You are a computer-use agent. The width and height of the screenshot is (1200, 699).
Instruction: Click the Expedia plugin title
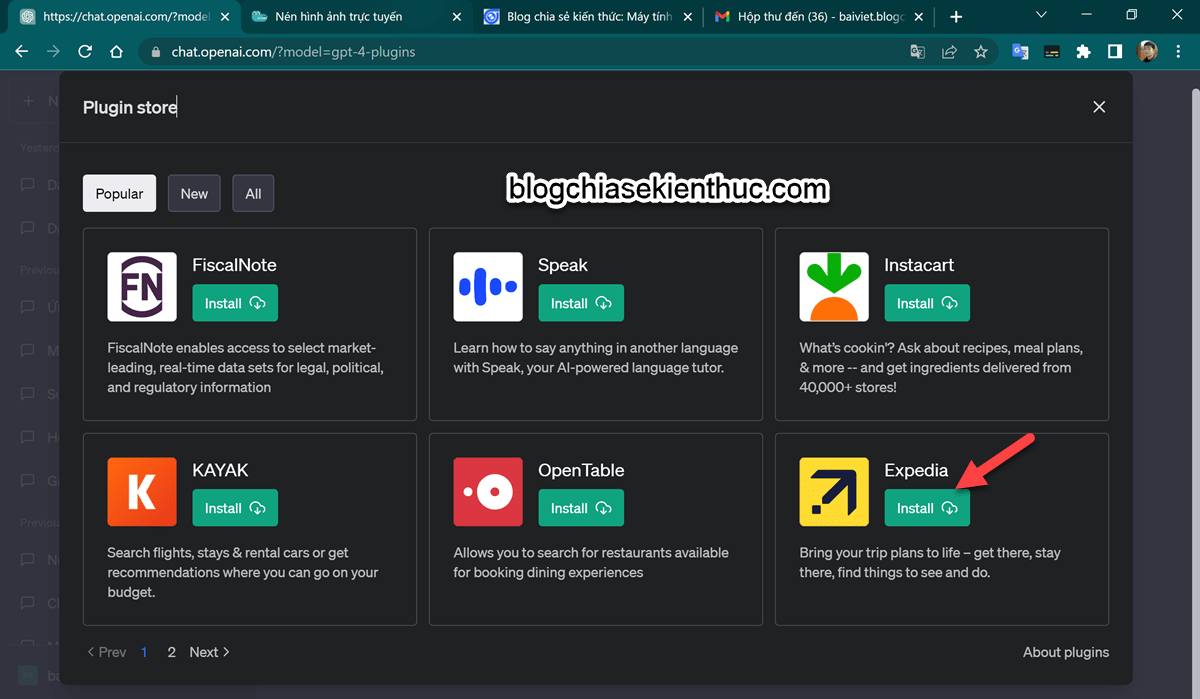(916, 470)
